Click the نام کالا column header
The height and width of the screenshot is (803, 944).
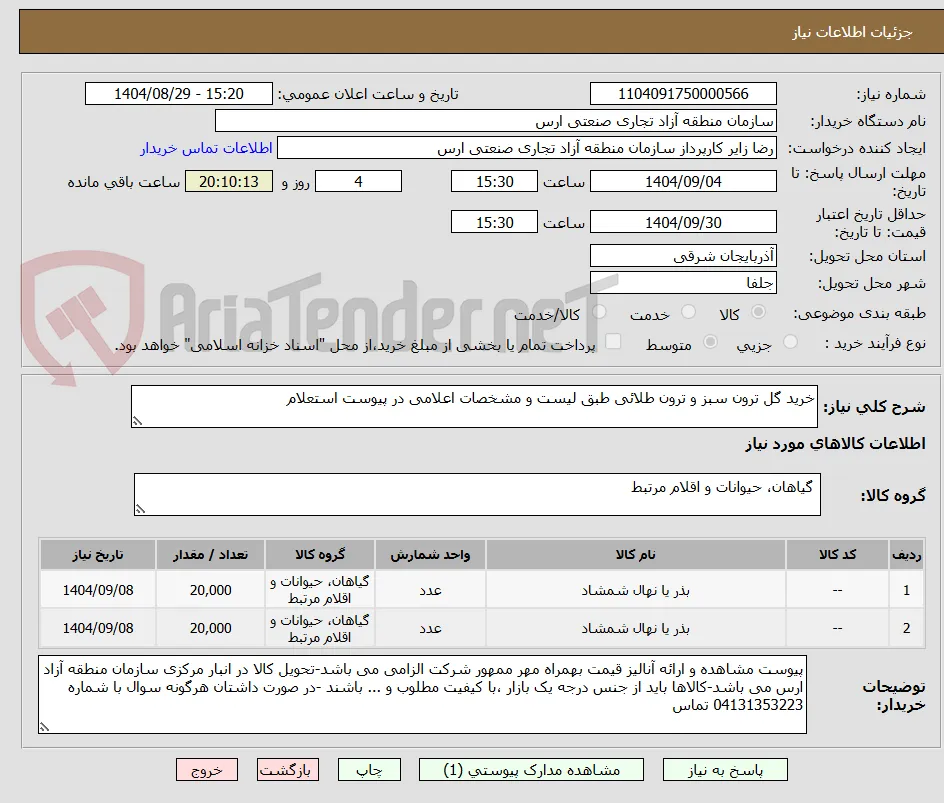point(635,554)
